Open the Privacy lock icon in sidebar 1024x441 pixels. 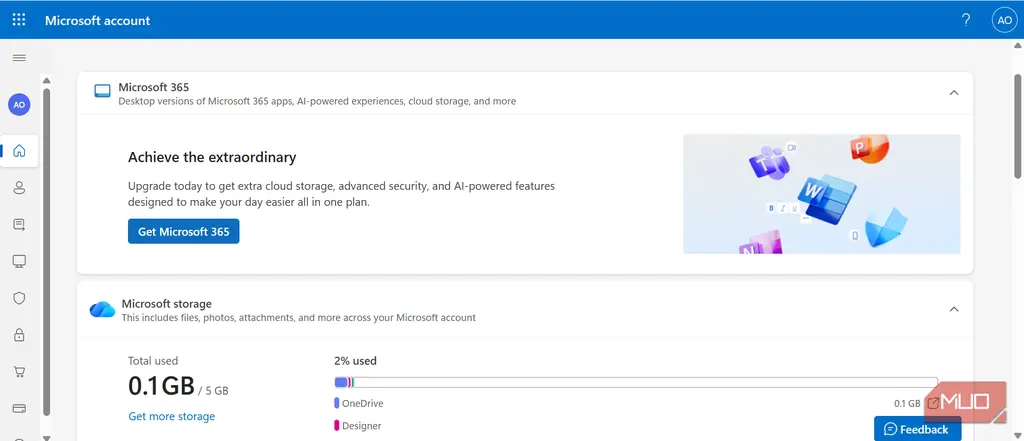click(x=19, y=335)
